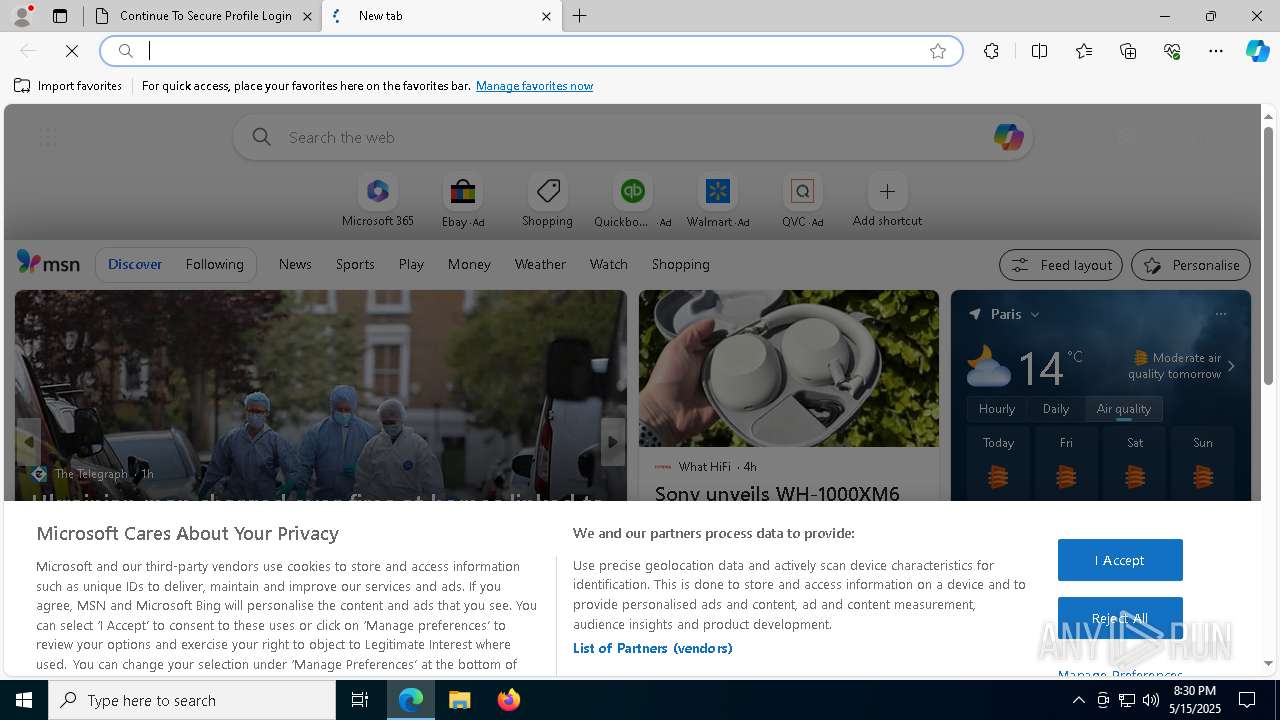Select the Discover feed tab
The width and height of the screenshot is (1280, 720).
135,264
